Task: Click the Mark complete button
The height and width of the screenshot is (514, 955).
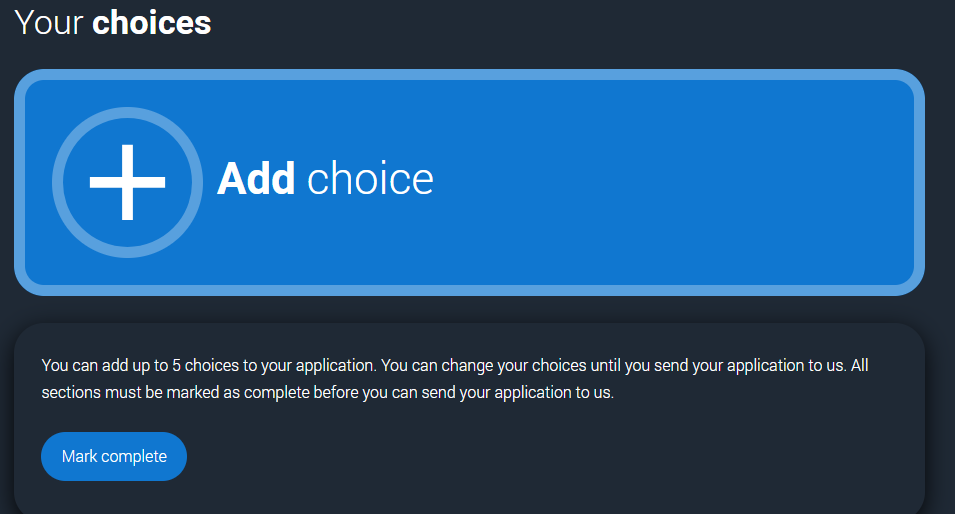Action: tap(114, 456)
